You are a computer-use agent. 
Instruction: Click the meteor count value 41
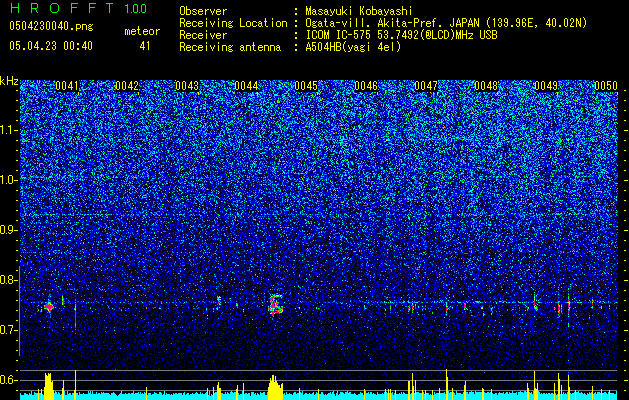pyautogui.click(x=145, y=46)
